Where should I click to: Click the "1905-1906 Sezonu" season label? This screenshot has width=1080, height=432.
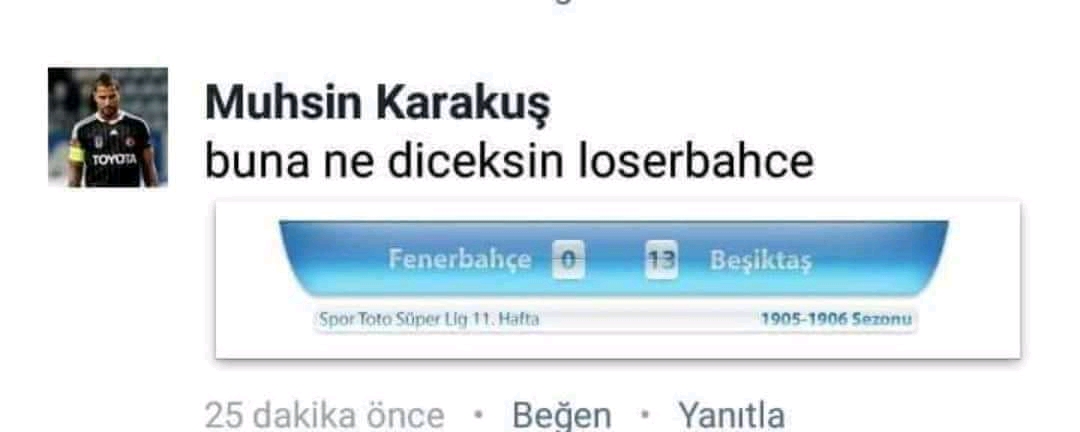[x=836, y=320]
